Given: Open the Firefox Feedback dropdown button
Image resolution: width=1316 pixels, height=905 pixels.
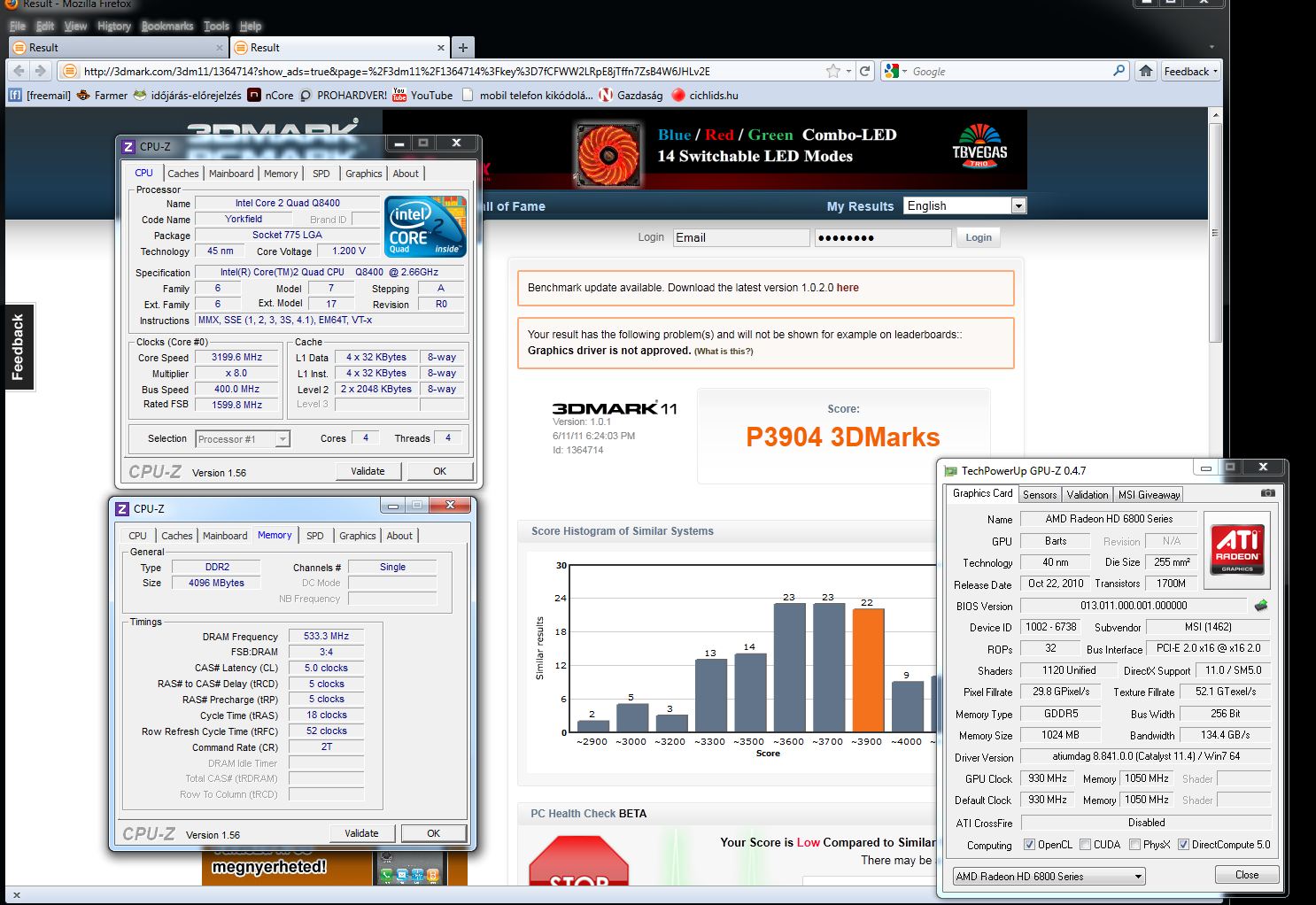Looking at the screenshot, I should tap(1190, 71).
